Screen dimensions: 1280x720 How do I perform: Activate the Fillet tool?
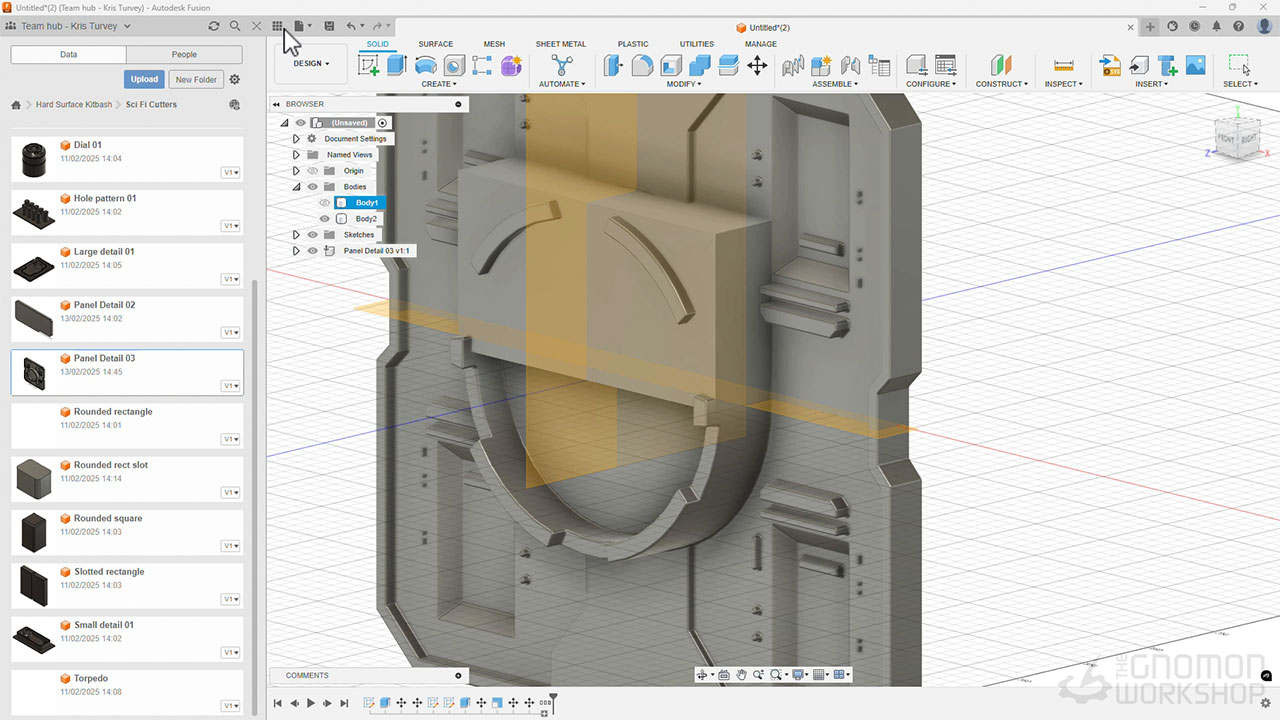(x=642, y=65)
